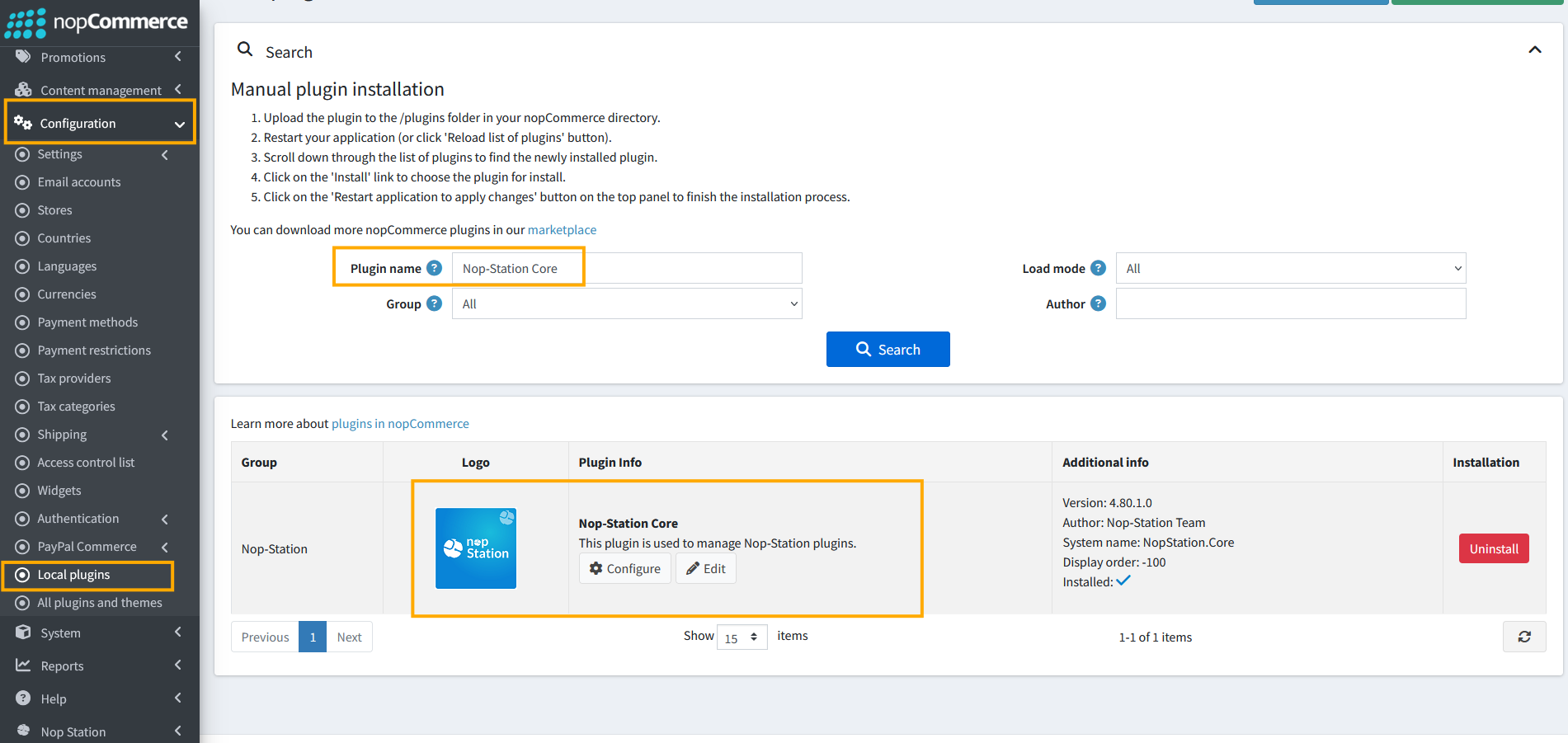The height and width of the screenshot is (743, 1568).
Task: Open the marketplace link
Action: point(562,230)
